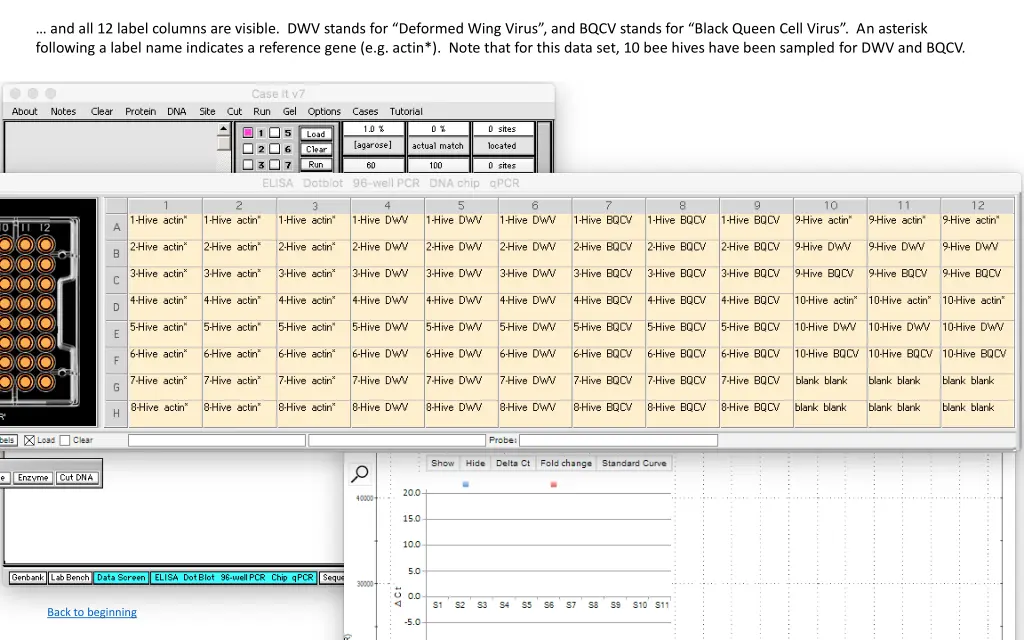Follow the Back to beginning link
The image size is (1024, 640).
[x=92, y=612]
